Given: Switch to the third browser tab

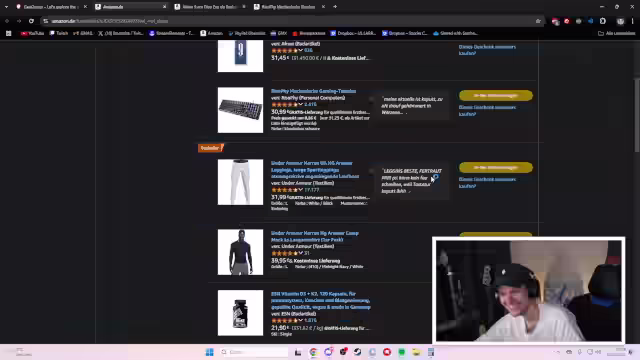Looking at the screenshot, I should coord(210,7).
